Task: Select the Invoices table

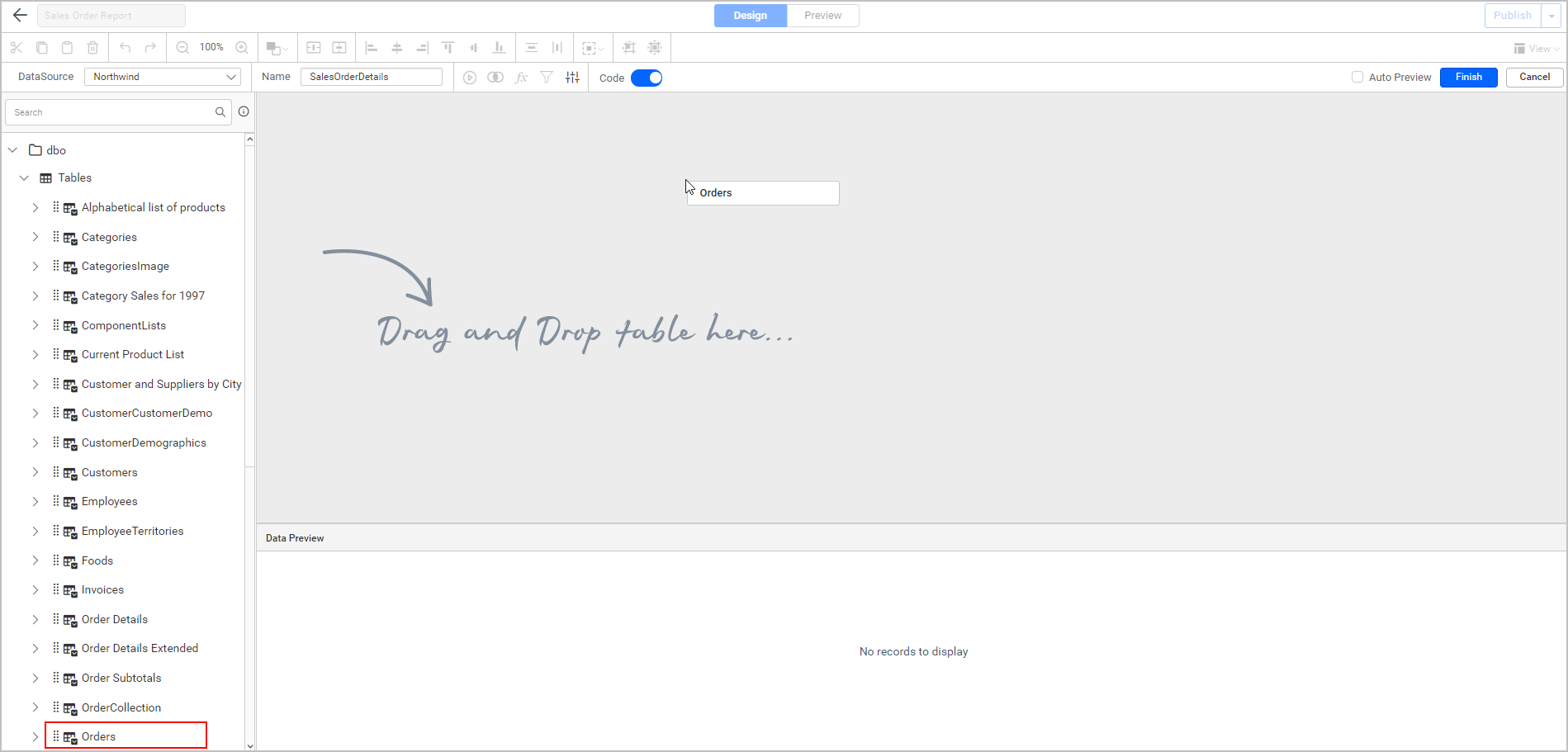Action: [x=102, y=589]
